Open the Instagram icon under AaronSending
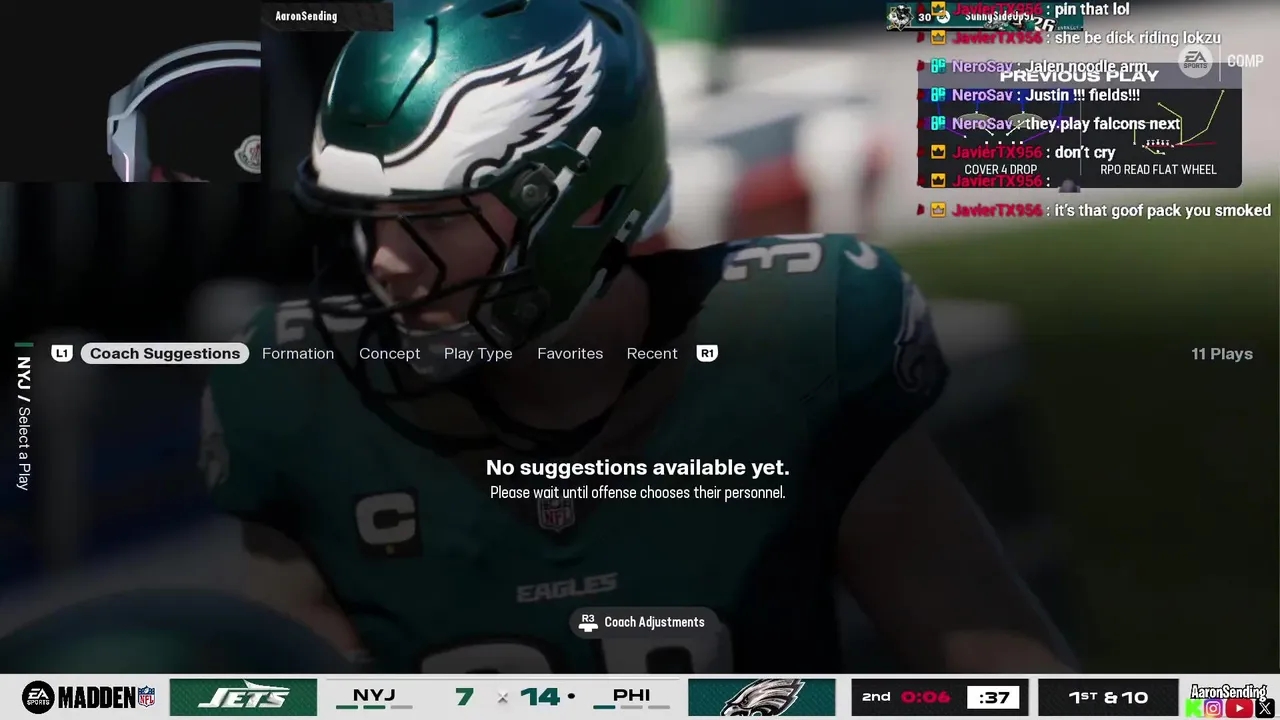This screenshot has width=1280, height=720. pyautogui.click(x=1213, y=709)
